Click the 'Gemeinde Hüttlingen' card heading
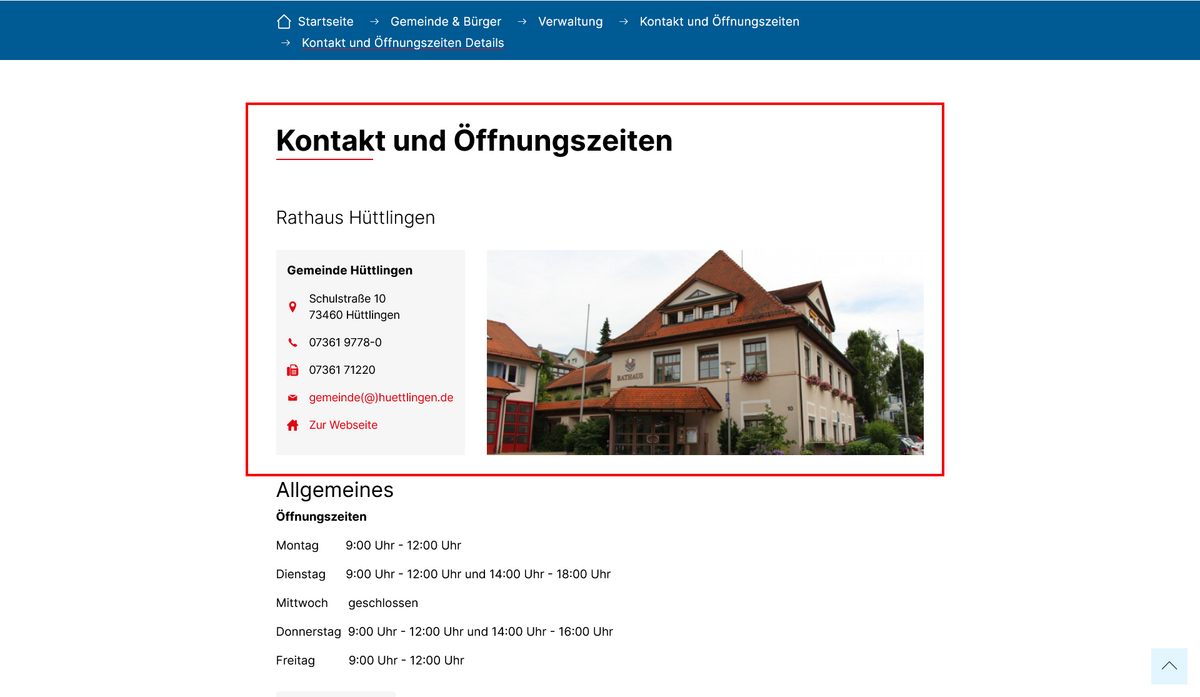1200x697 pixels. [350, 270]
